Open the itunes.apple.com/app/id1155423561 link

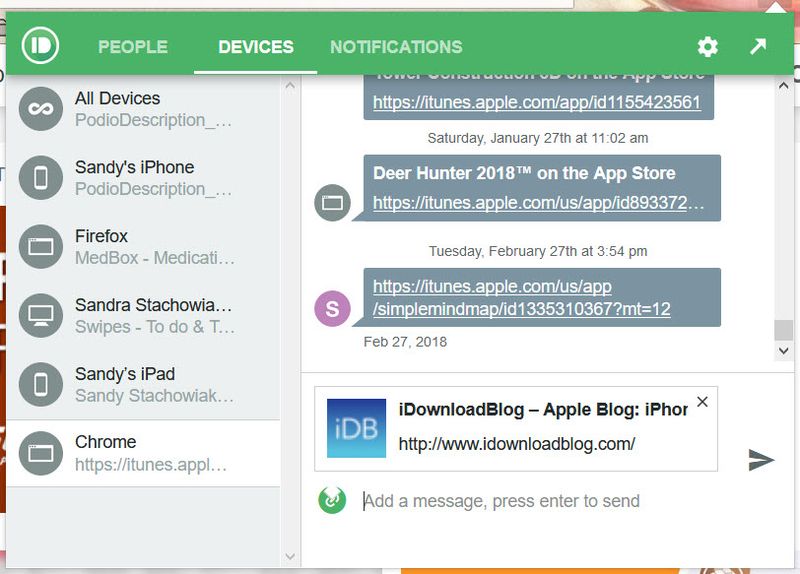(x=537, y=102)
